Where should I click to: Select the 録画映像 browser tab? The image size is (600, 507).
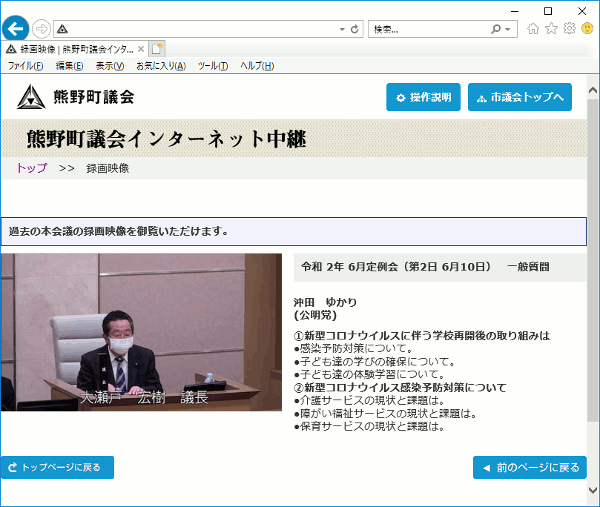point(75,49)
